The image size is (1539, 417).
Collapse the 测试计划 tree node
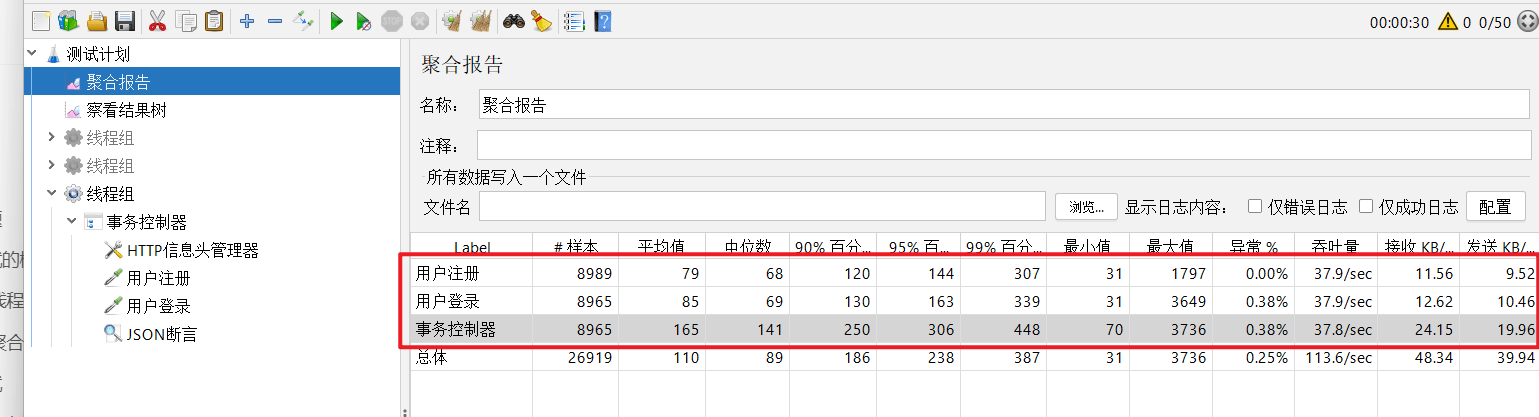click(32, 53)
